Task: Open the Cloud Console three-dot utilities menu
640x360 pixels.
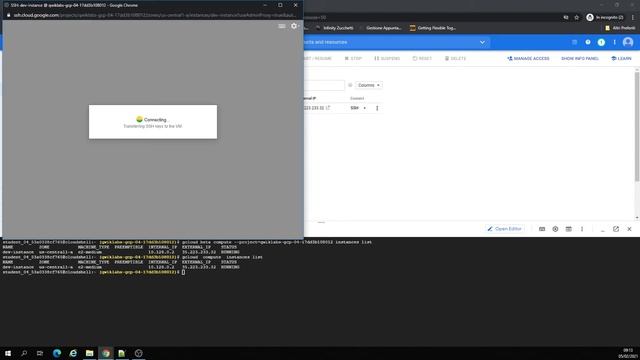Action: coord(614,42)
